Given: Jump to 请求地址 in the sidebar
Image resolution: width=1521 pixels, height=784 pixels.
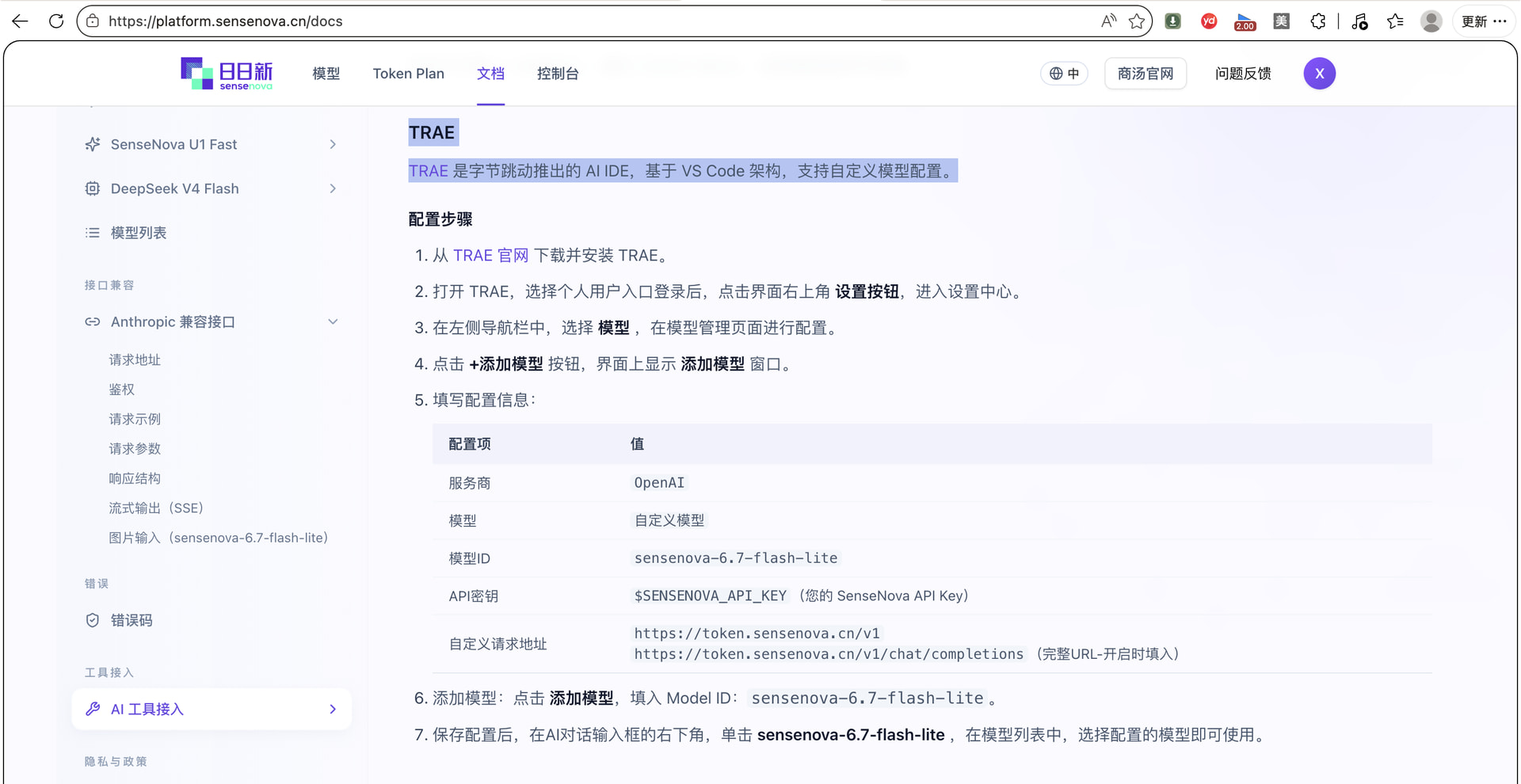Looking at the screenshot, I should tap(135, 360).
